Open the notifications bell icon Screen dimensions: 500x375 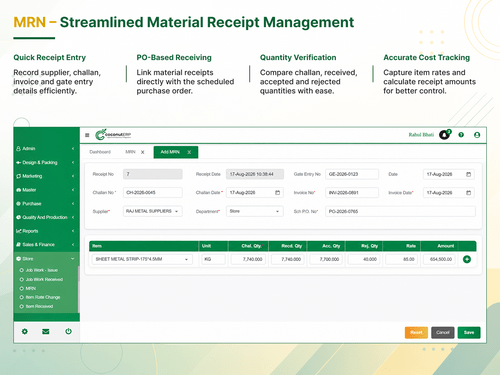coord(444,135)
